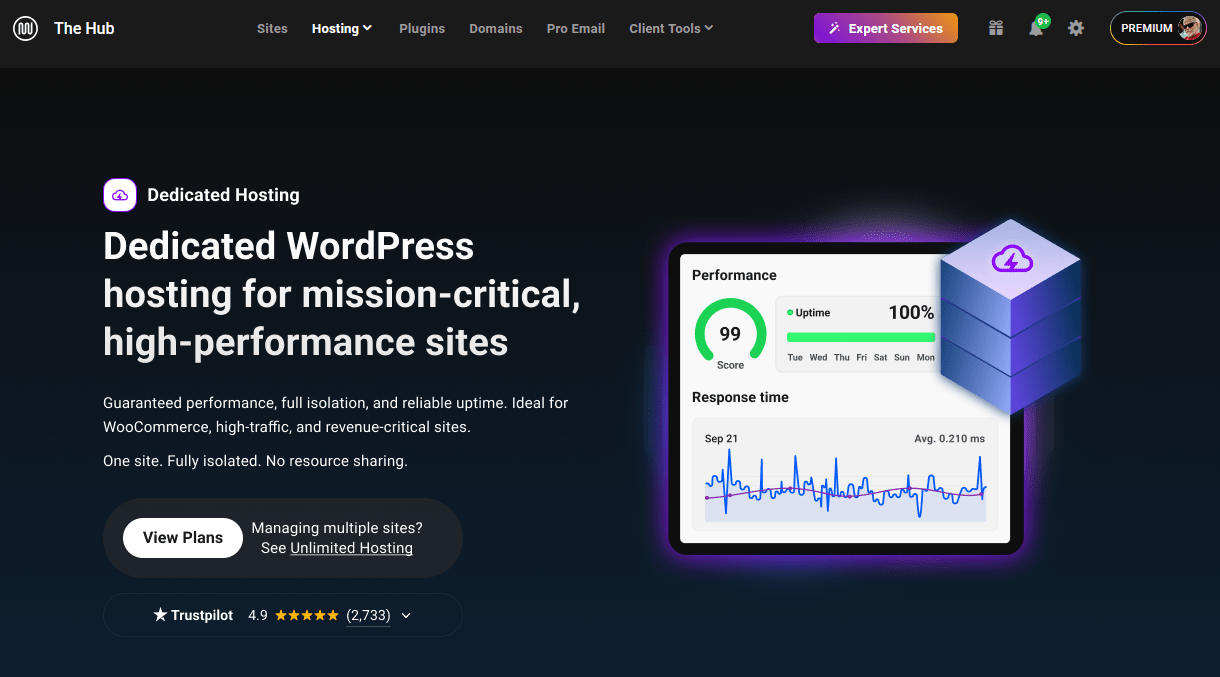Go to the Plugins menu item
The width and height of the screenshot is (1220, 677).
422,28
